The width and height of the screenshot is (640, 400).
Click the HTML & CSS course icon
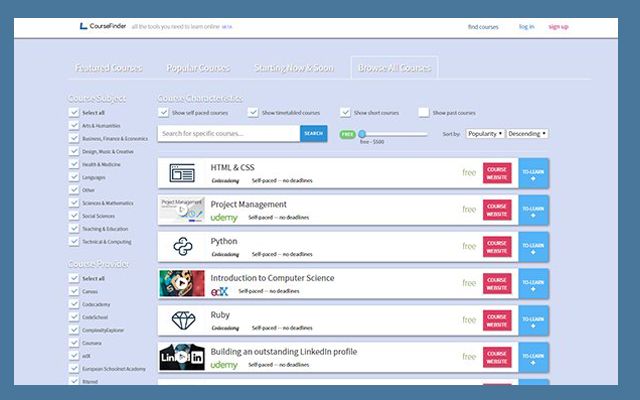(x=182, y=172)
